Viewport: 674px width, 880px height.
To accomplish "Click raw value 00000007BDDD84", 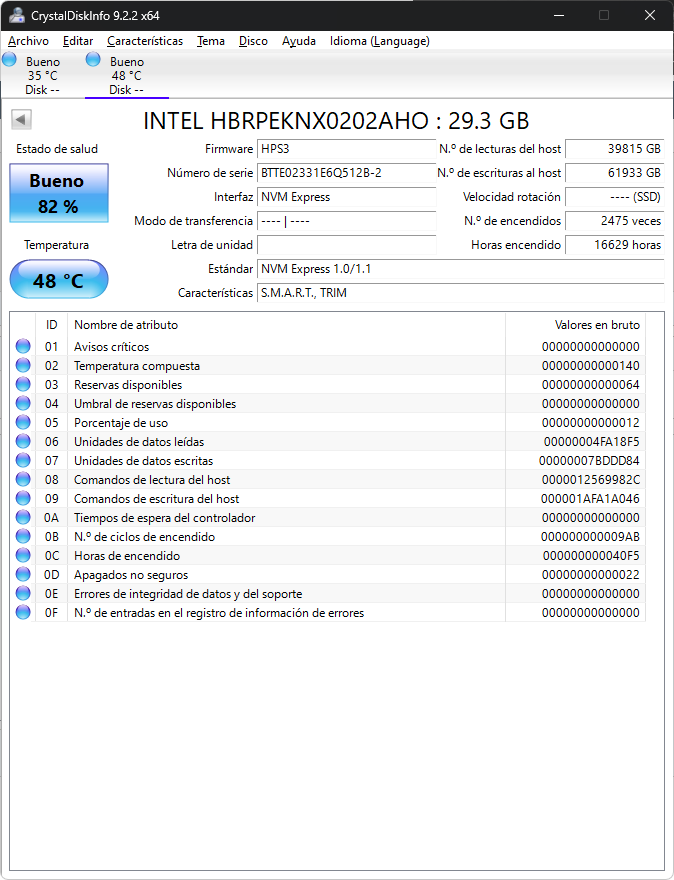I will pyautogui.click(x=589, y=461).
